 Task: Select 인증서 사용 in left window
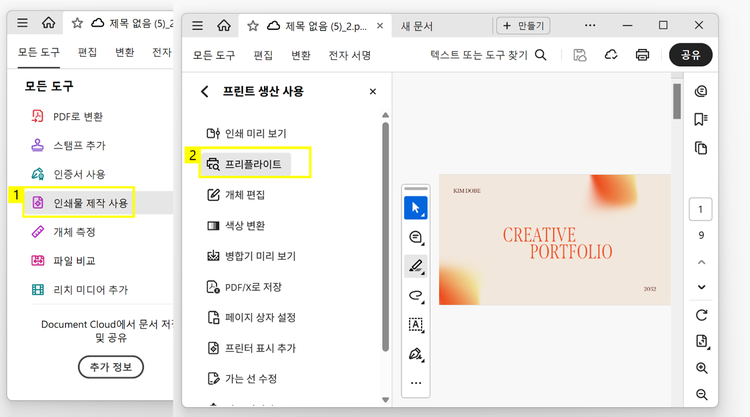click(68, 174)
